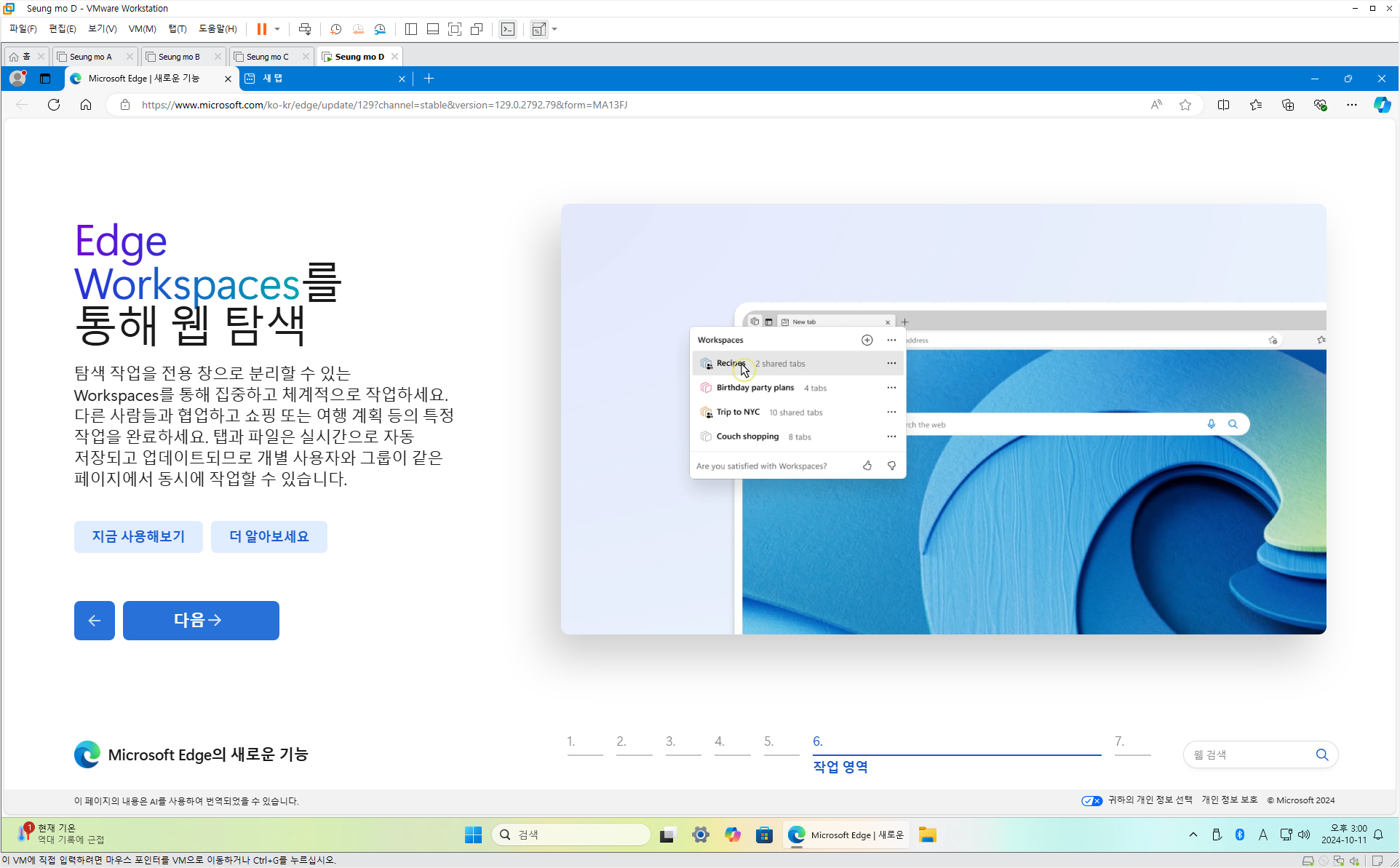
Task: Click the read aloud icon in address bar
Action: [1156, 105]
